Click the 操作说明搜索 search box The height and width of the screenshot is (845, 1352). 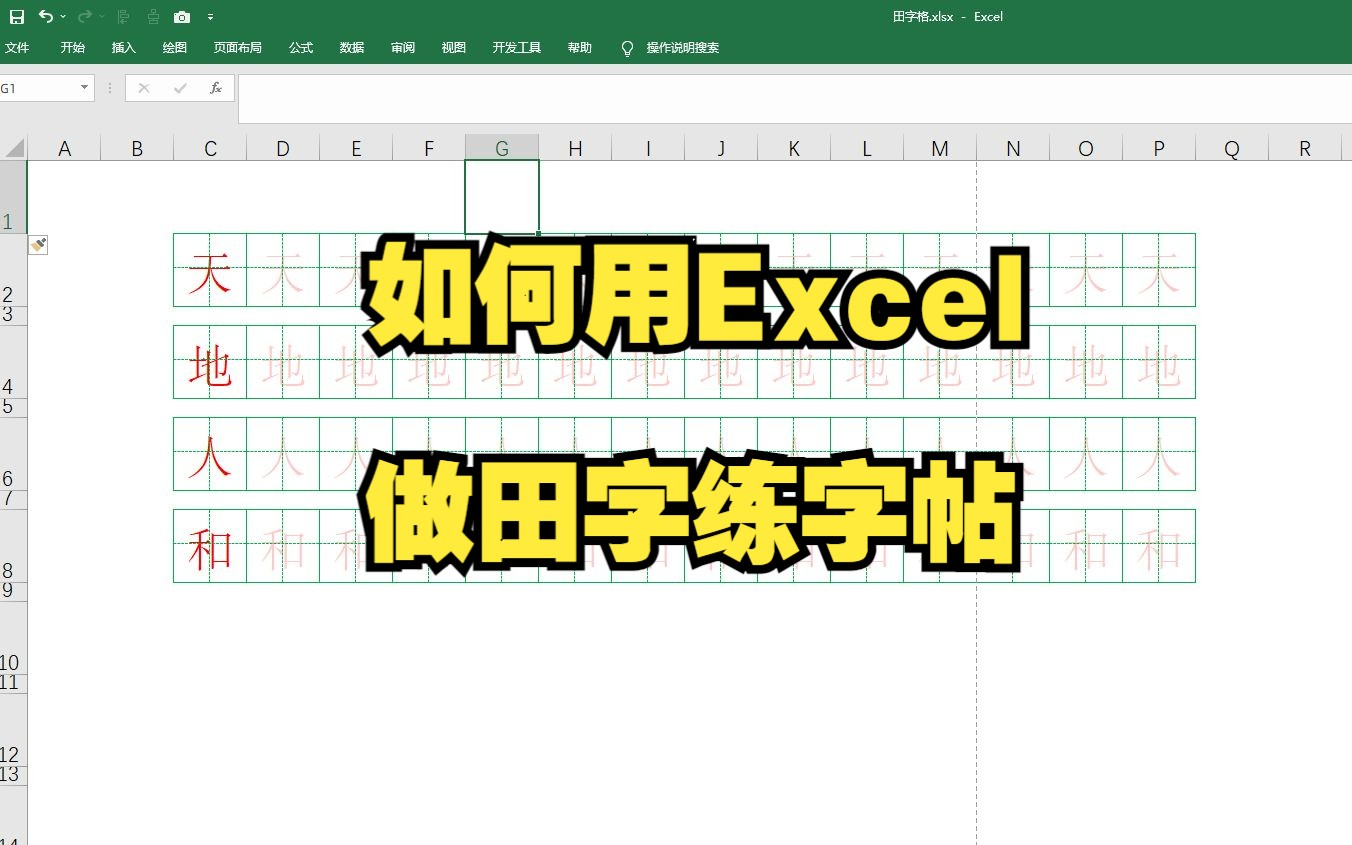[x=683, y=48]
